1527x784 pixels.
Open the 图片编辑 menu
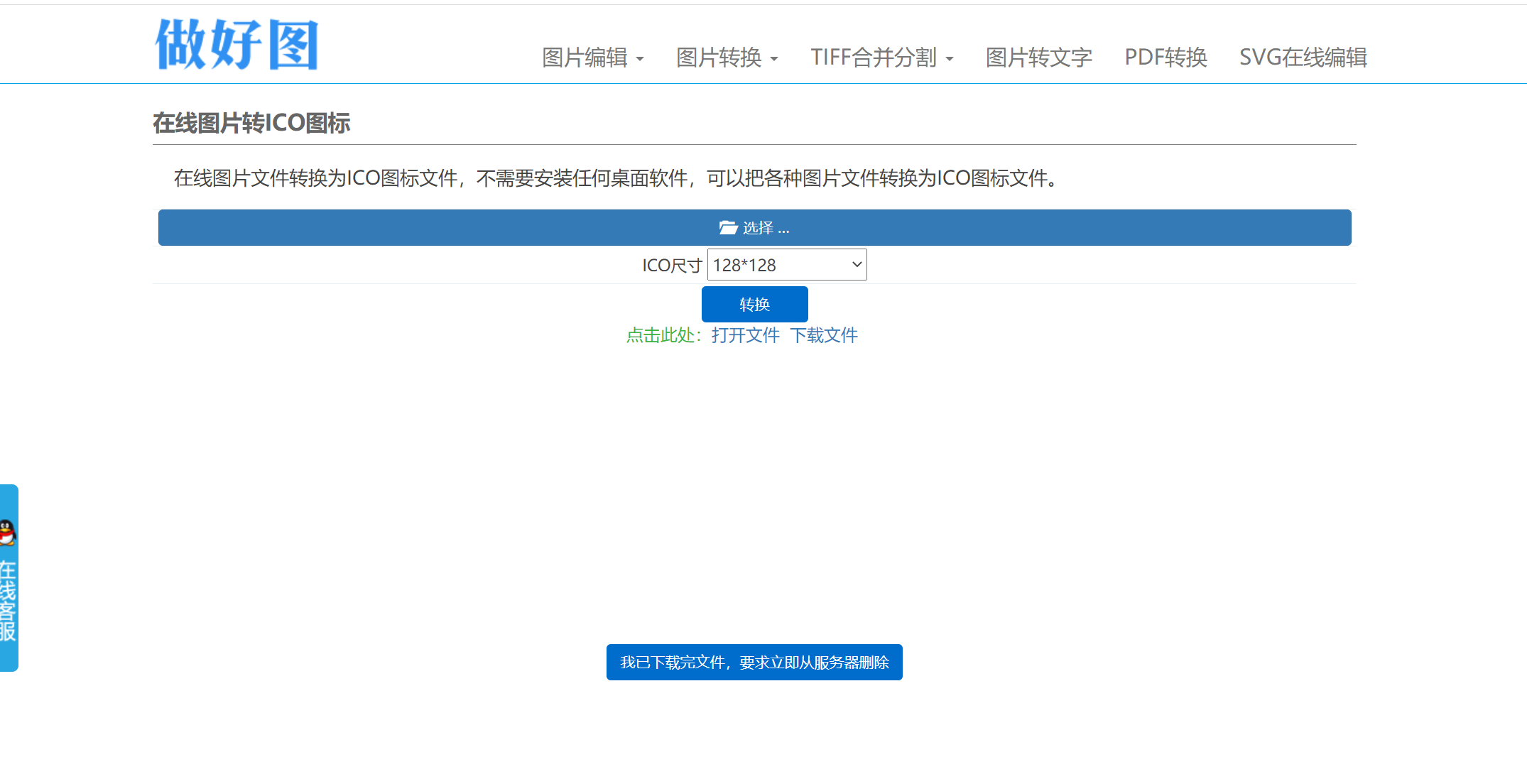pos(585,58)
